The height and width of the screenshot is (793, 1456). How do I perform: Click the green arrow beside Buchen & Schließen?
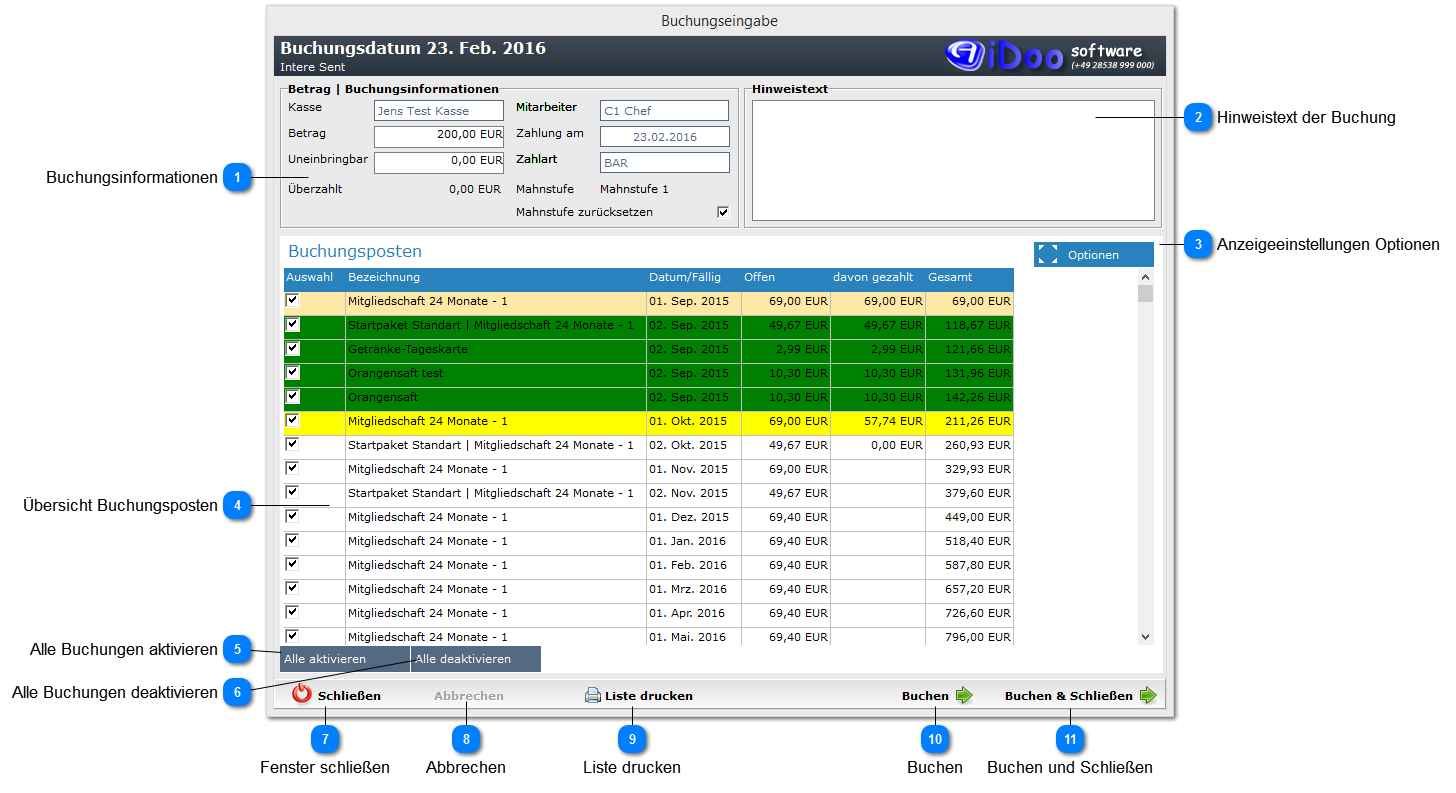[x=1148, y=696]
